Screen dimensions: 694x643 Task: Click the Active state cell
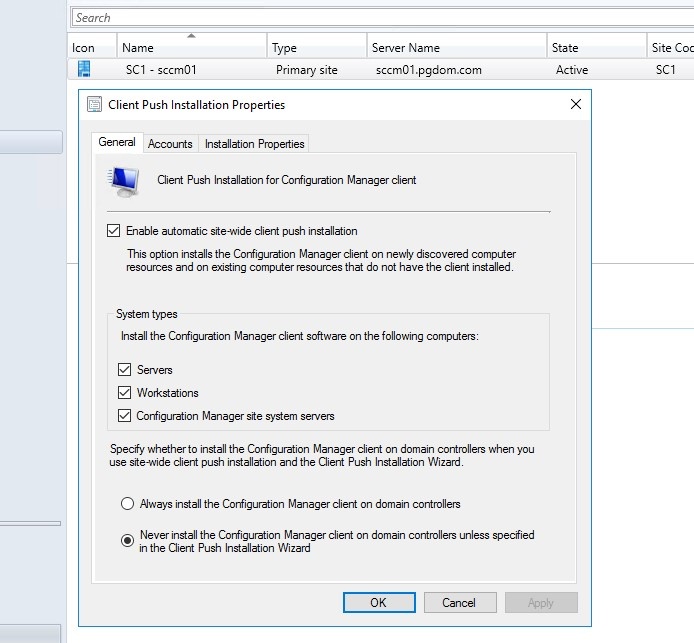coord(572,70)
